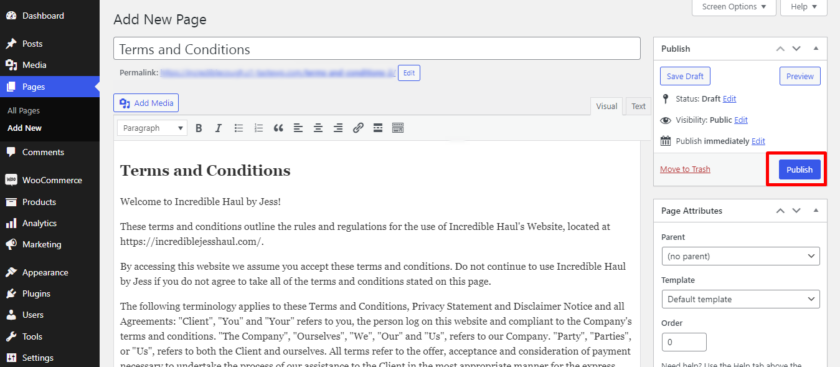Viewport: 840px width, 367px height.
Task: Insert Read More tag
Action: pos(378,128)
